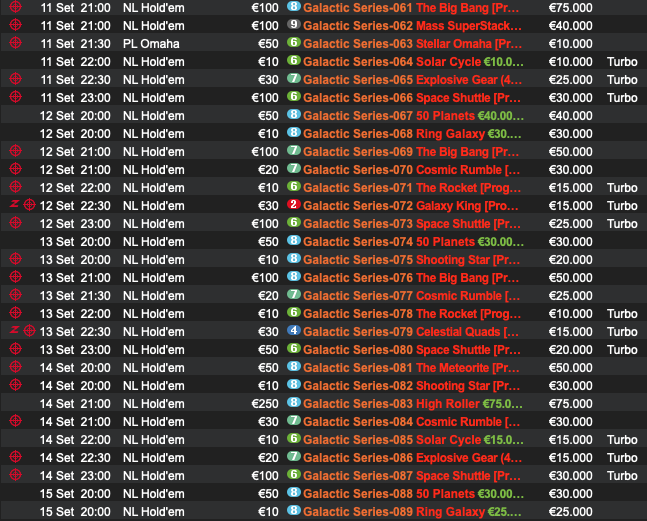Screen dimensions: 647x521
Task: Open Galactic Series-081 The Meteorite tournament
Action: coord(411,368)
